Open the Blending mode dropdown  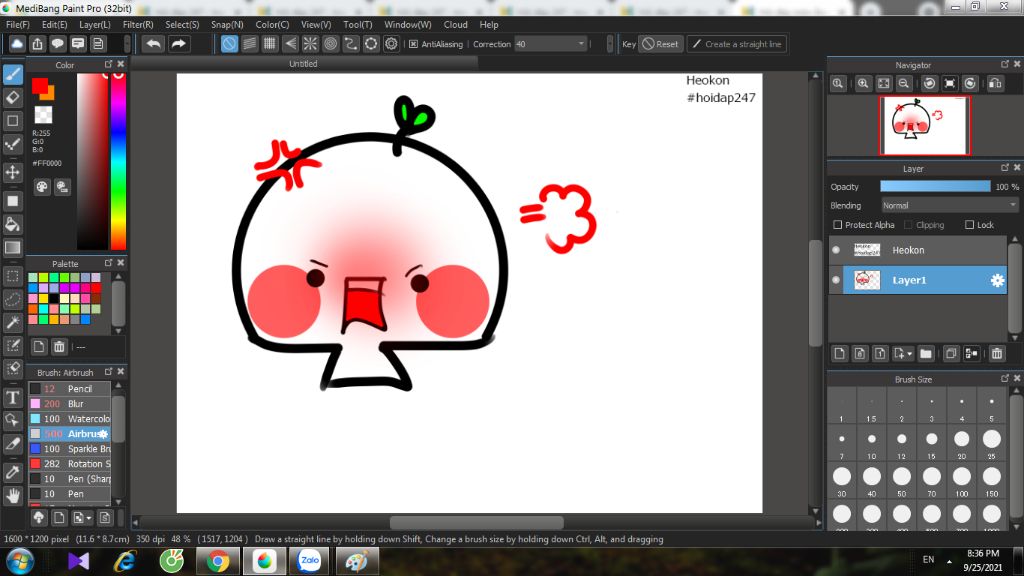click(x=949, y=205)
